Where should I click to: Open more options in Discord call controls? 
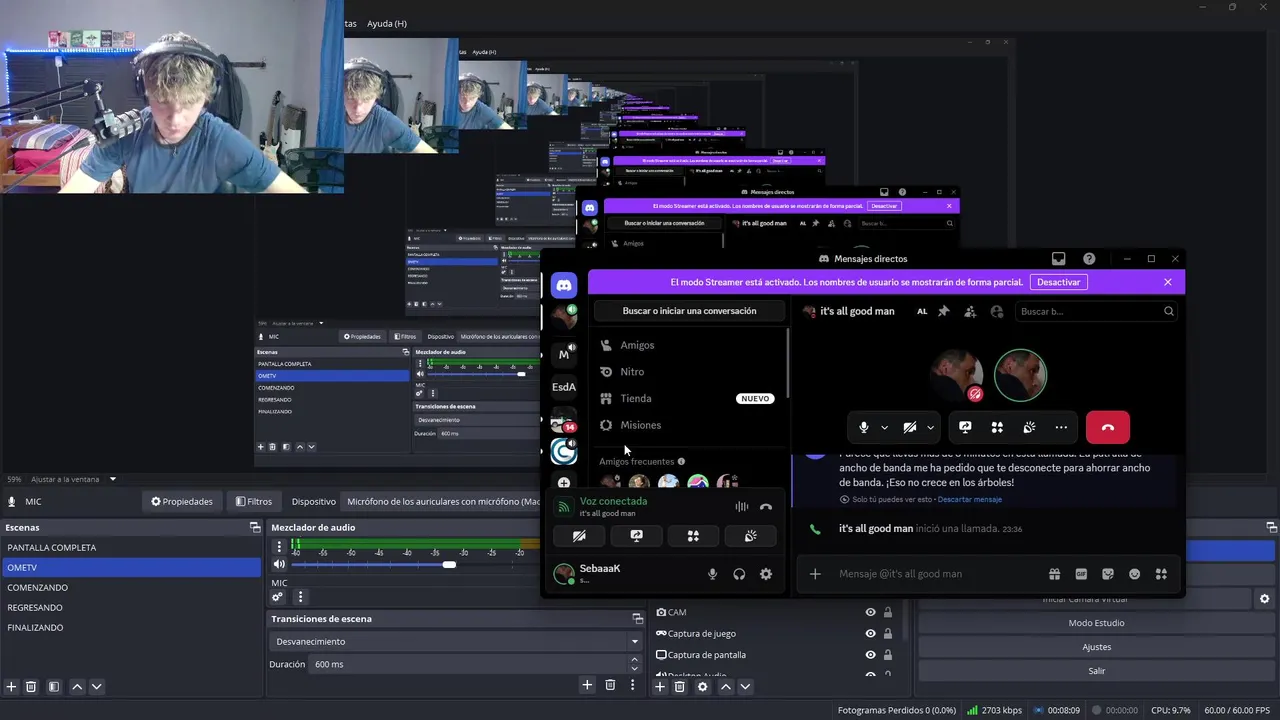[1061, 427]
